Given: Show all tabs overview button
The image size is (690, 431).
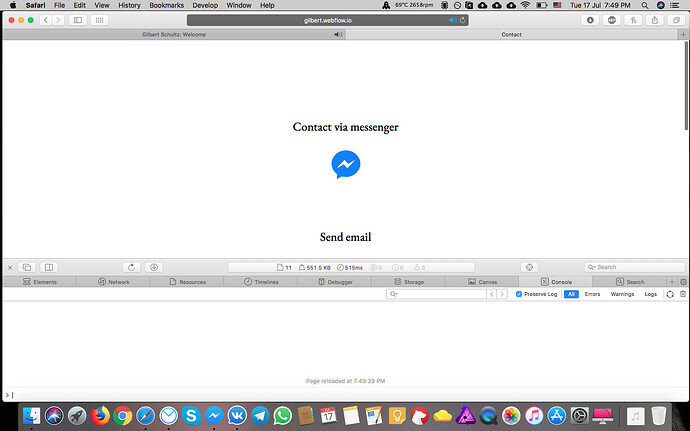Looking at the screenshot, I should click(676, 20).
